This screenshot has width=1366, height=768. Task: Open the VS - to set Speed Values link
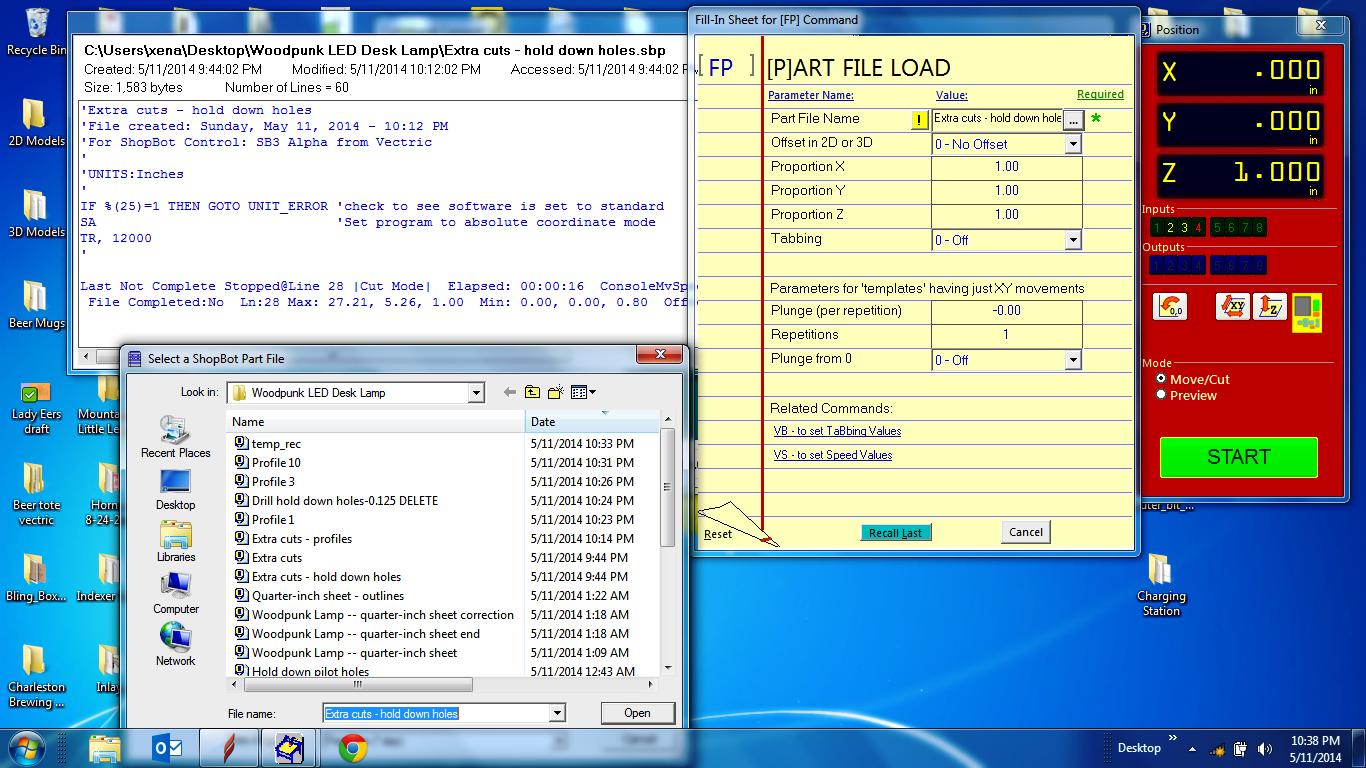(x=832, y=455)
